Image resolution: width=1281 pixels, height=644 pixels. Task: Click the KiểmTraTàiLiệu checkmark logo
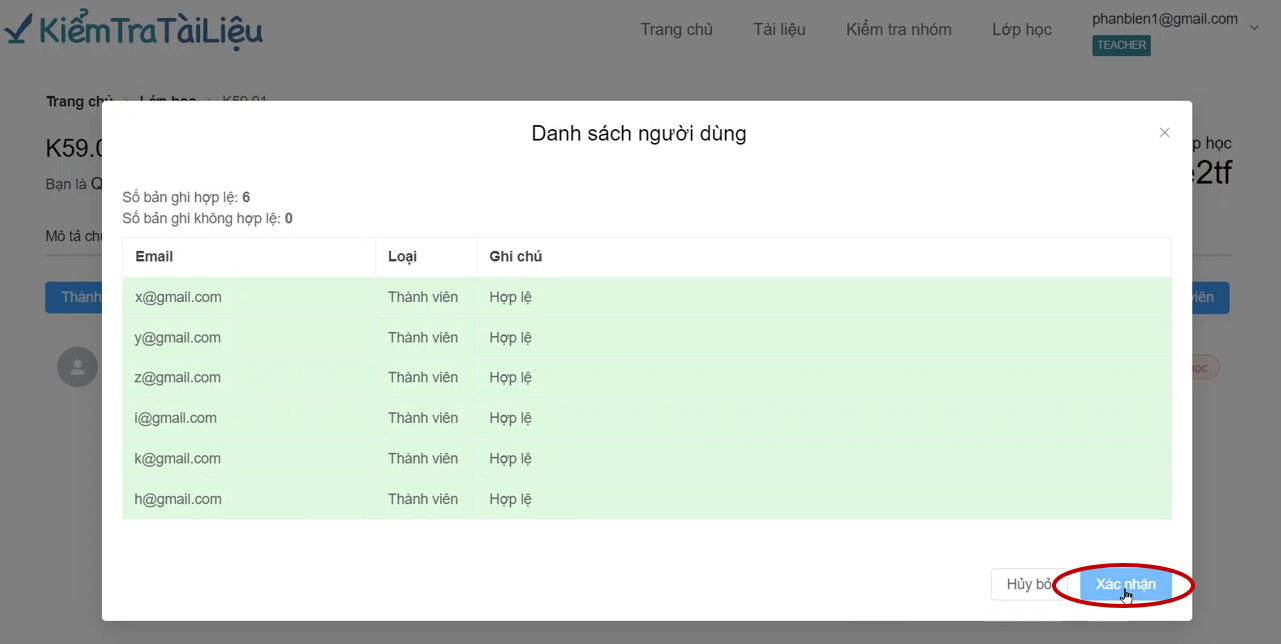click(133, 29)
